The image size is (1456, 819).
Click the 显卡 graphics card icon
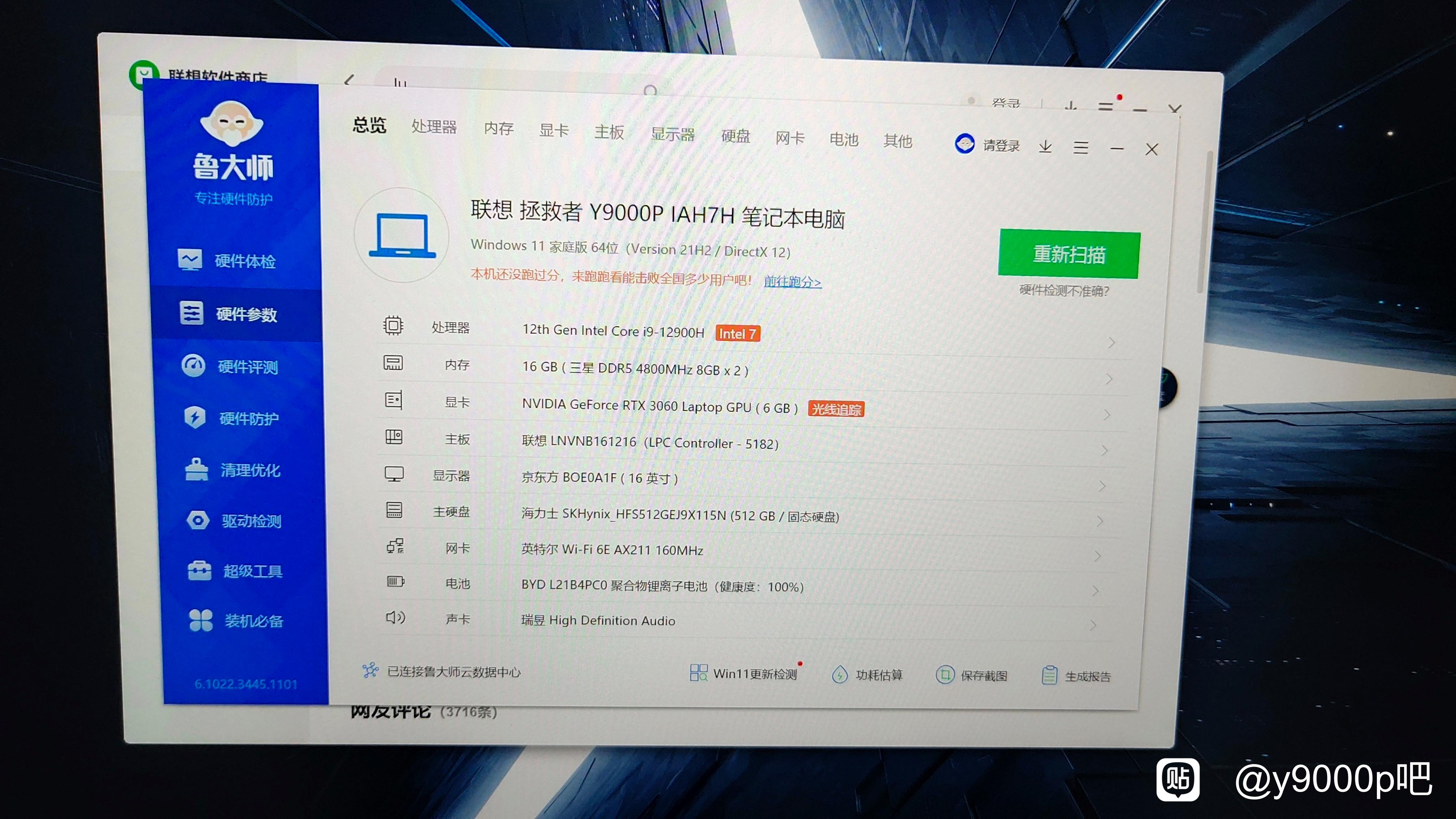point(393,400)
